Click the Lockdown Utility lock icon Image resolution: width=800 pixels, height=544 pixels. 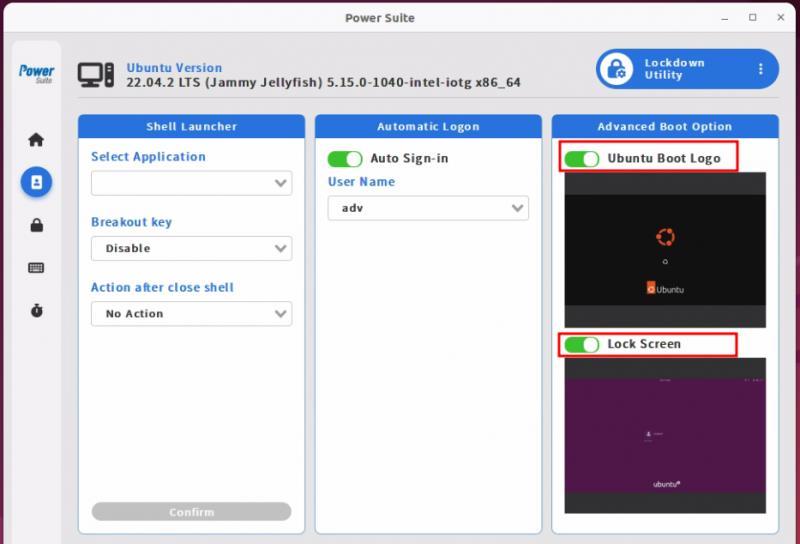click(x=616, y=69)
